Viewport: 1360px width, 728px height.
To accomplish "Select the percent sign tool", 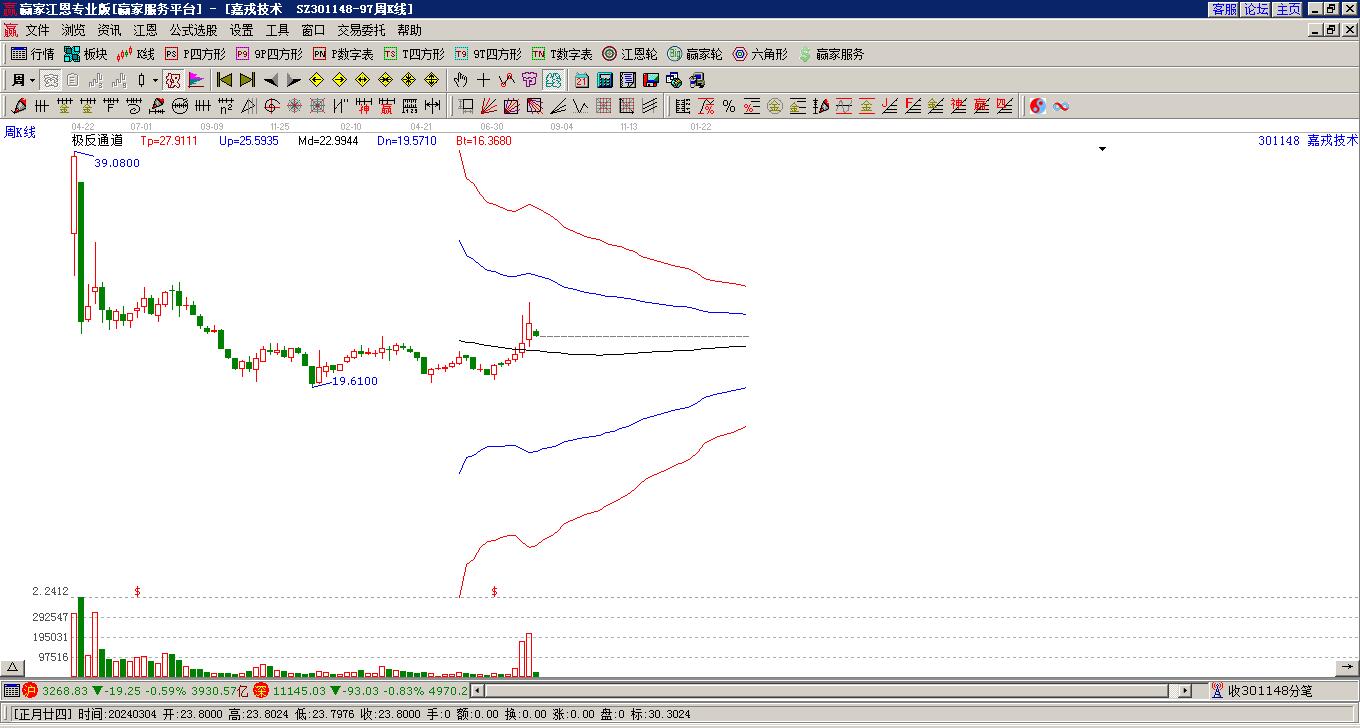I will 729,106.
